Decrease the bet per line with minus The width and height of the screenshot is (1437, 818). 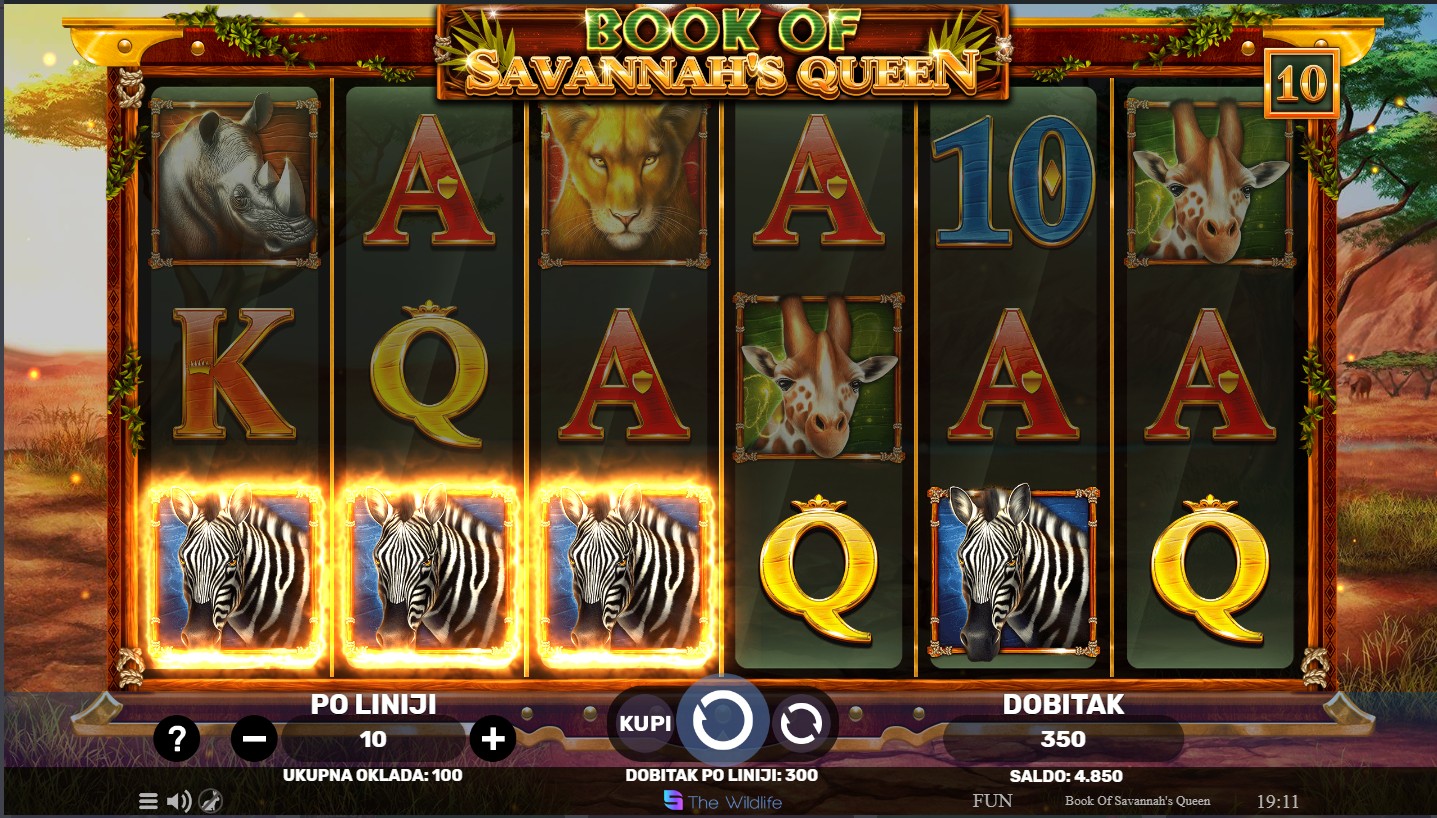pyautogui.click(x=254, y=740)
